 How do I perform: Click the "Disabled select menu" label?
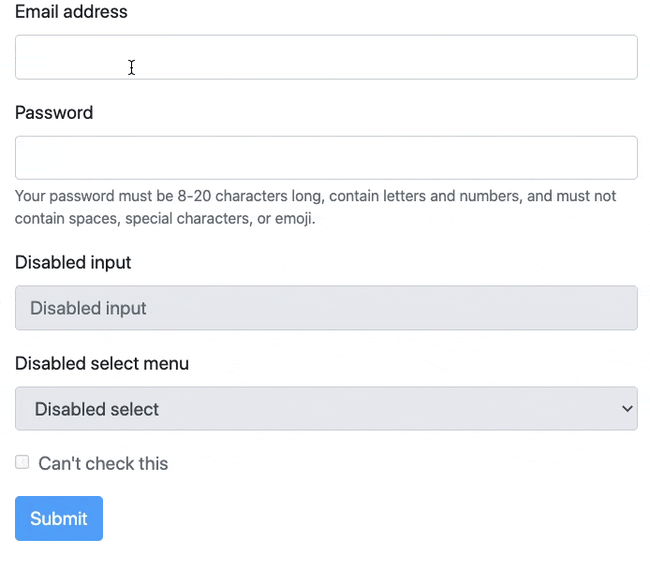[102, 364]
